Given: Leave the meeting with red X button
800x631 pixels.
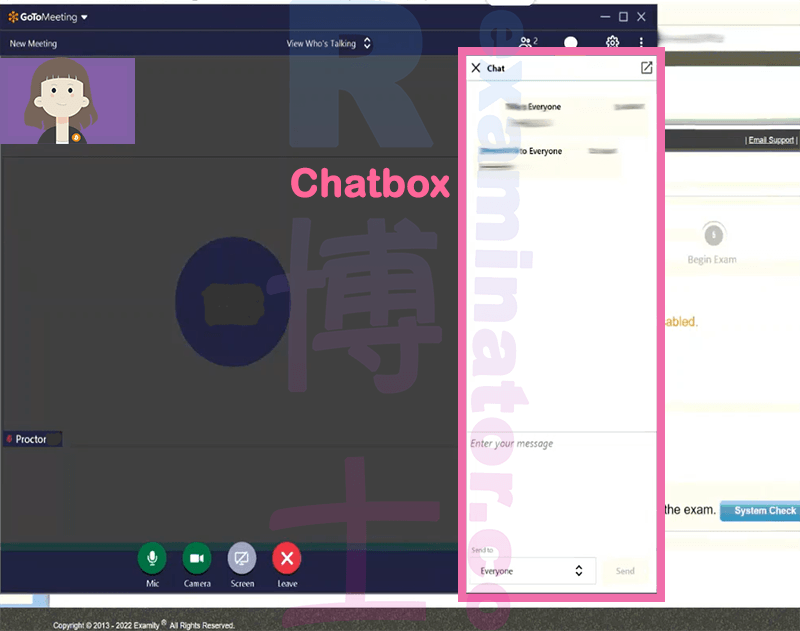Looking at the screenshot, I should pos(287,558).
